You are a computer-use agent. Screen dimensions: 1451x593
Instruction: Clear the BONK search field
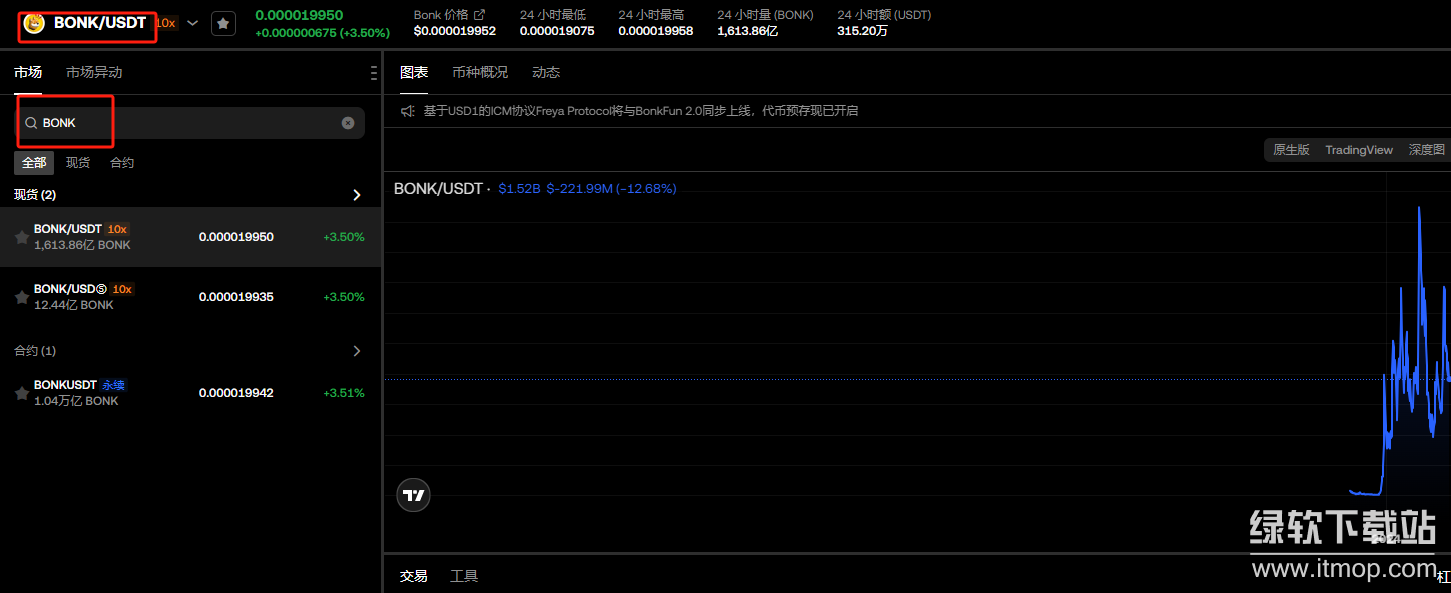348,123
